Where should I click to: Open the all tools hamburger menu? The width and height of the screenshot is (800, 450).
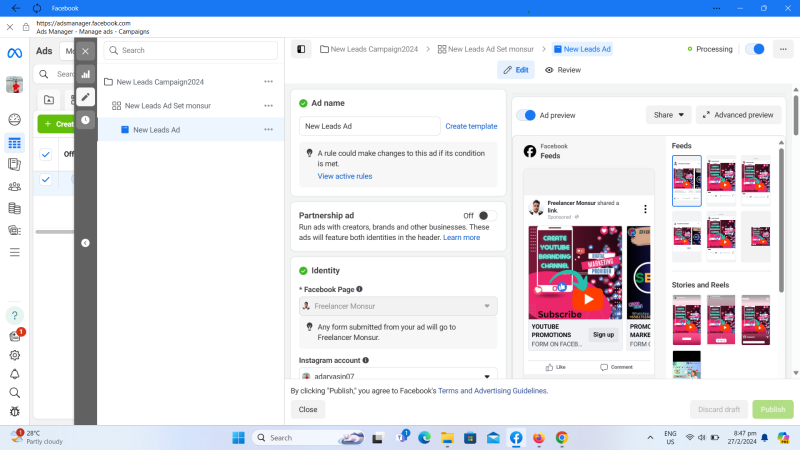click(x=14, y=252)
